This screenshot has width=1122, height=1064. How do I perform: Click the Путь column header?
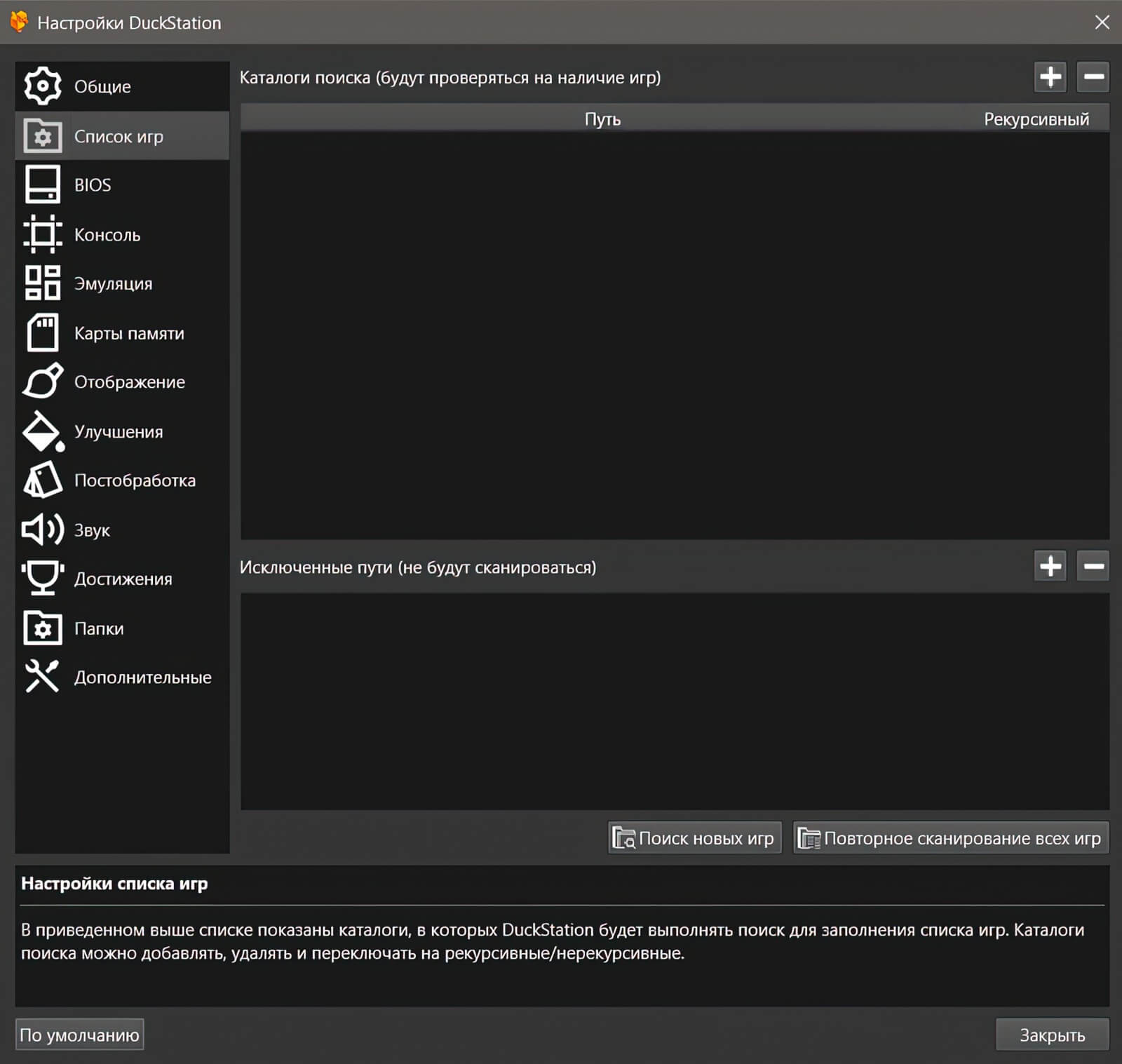click(x=602, y=119)
